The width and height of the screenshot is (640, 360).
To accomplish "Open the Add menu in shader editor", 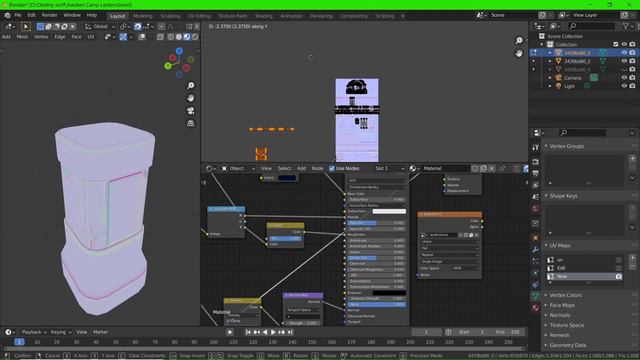I will coord(301,168).
